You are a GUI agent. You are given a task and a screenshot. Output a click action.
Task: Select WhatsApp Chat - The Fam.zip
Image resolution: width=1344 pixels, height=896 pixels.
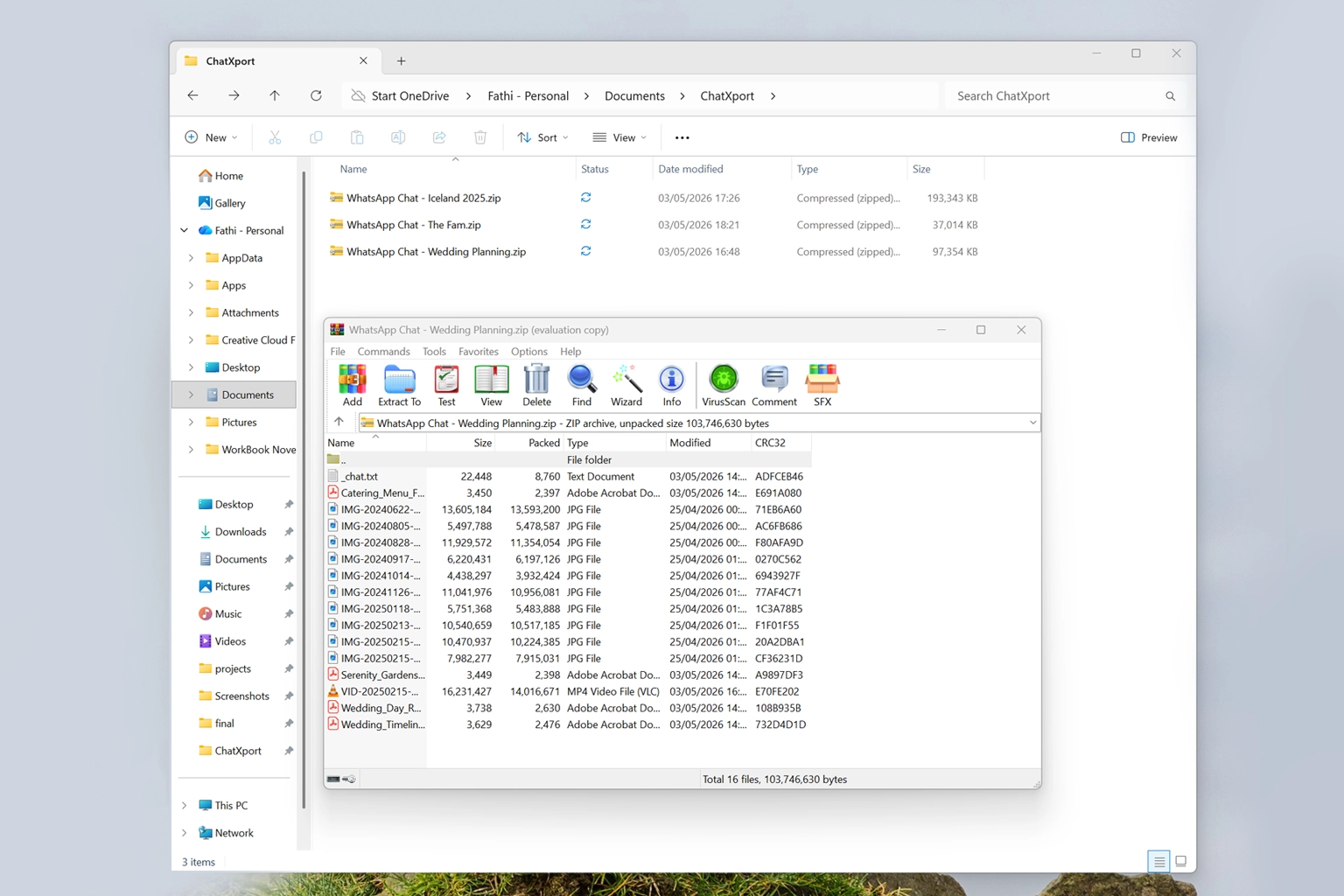point(414,225)
